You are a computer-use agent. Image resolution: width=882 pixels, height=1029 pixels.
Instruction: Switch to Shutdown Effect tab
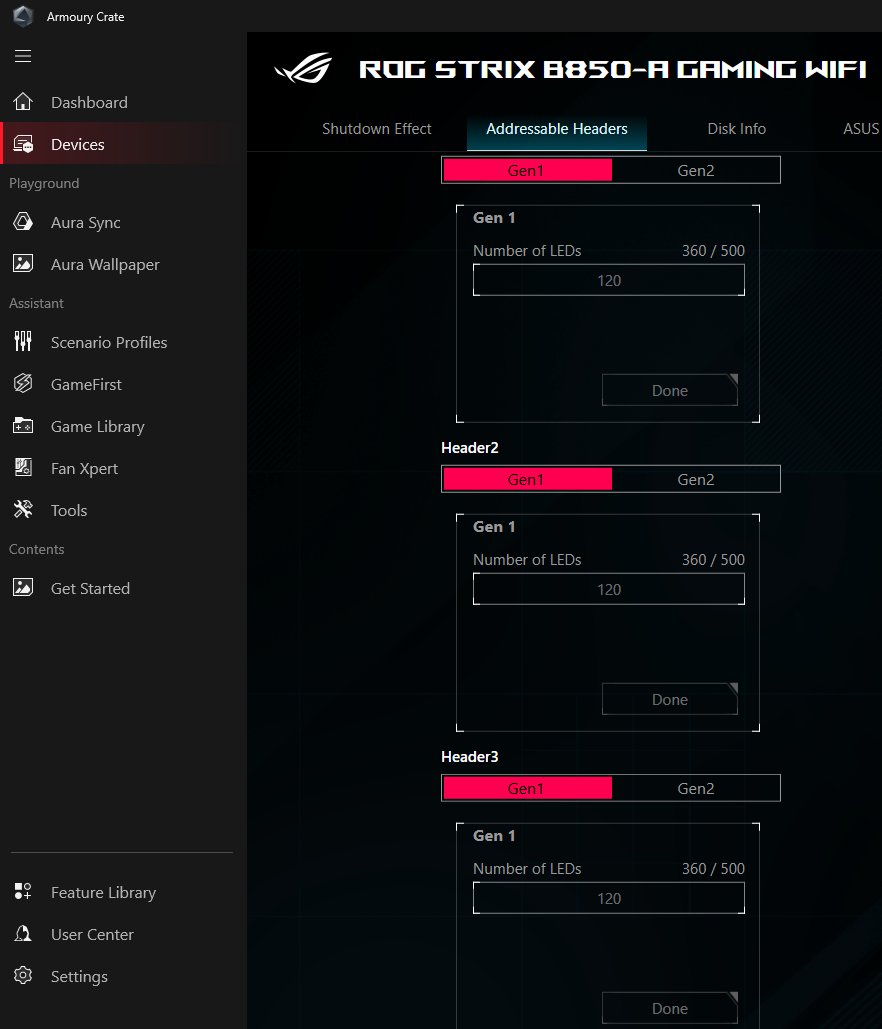click(x=377, y=129)
